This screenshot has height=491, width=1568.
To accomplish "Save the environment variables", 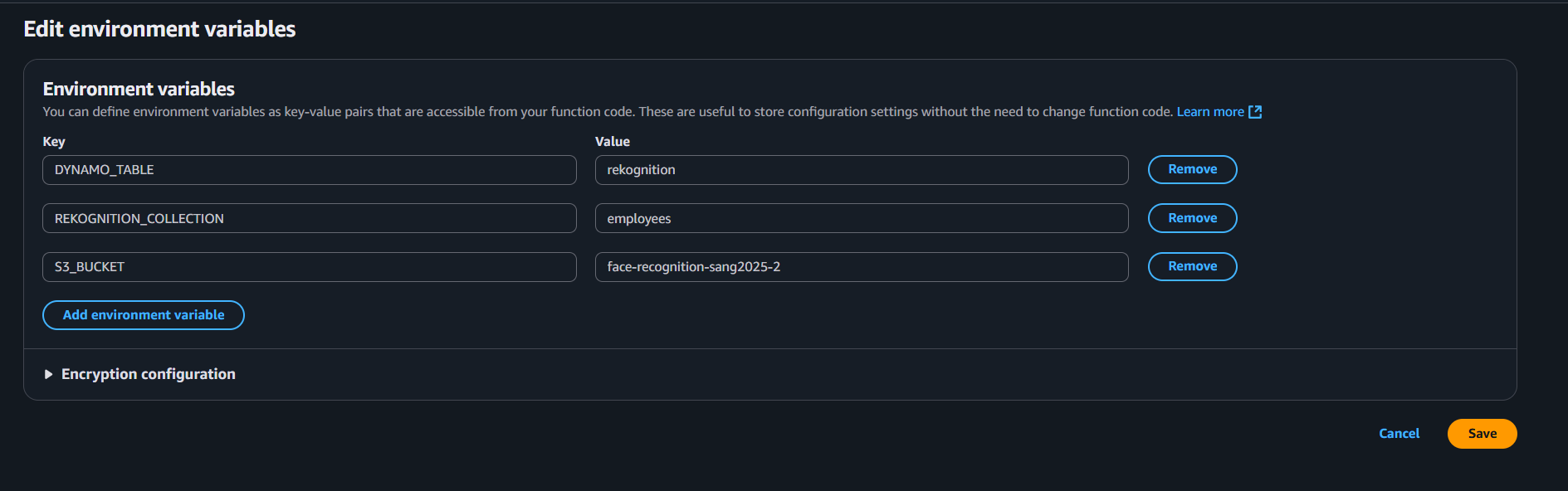I will tap(1482, 434).
